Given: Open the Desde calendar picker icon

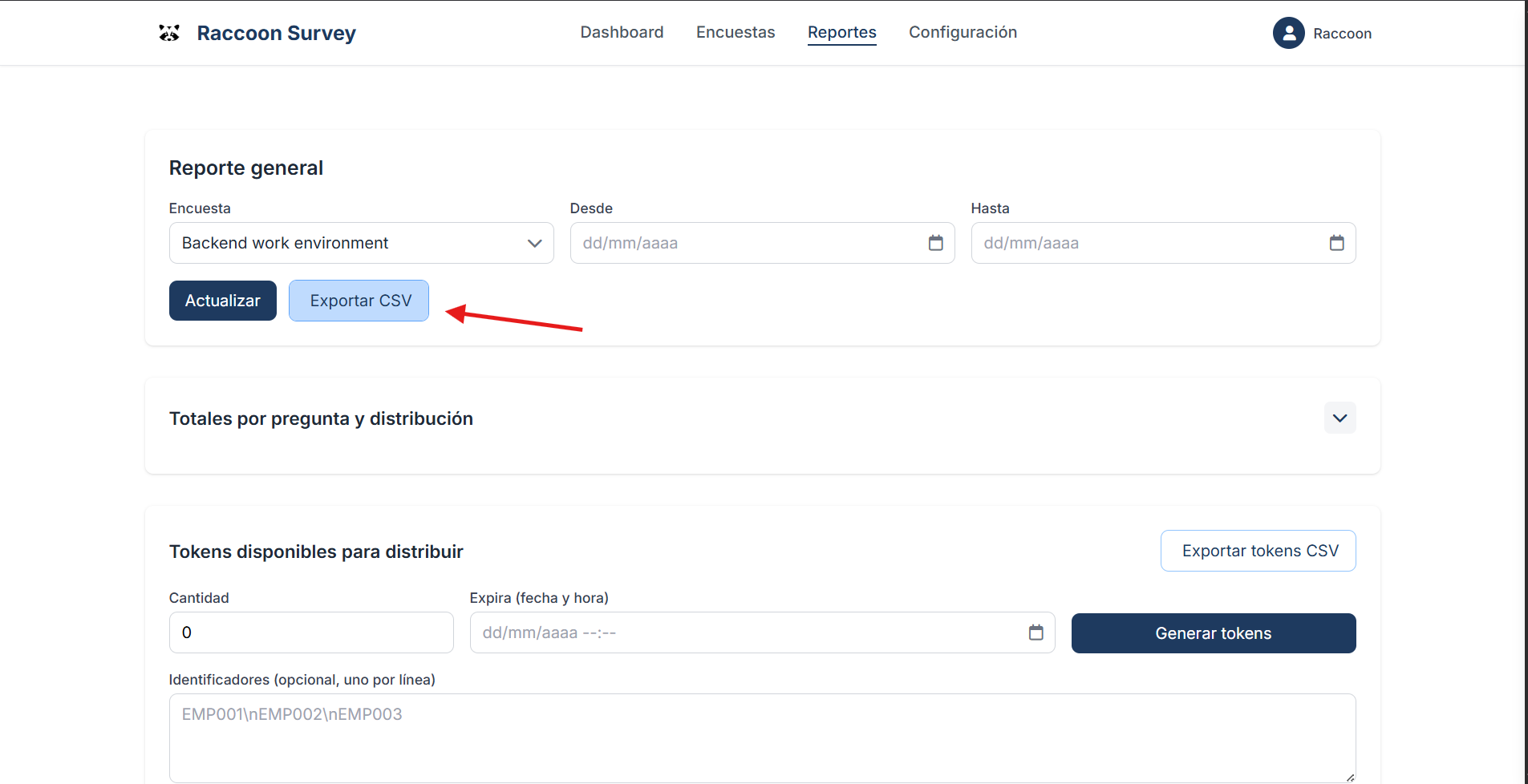Looking at the screenshot, I should [x=935, y=243].
